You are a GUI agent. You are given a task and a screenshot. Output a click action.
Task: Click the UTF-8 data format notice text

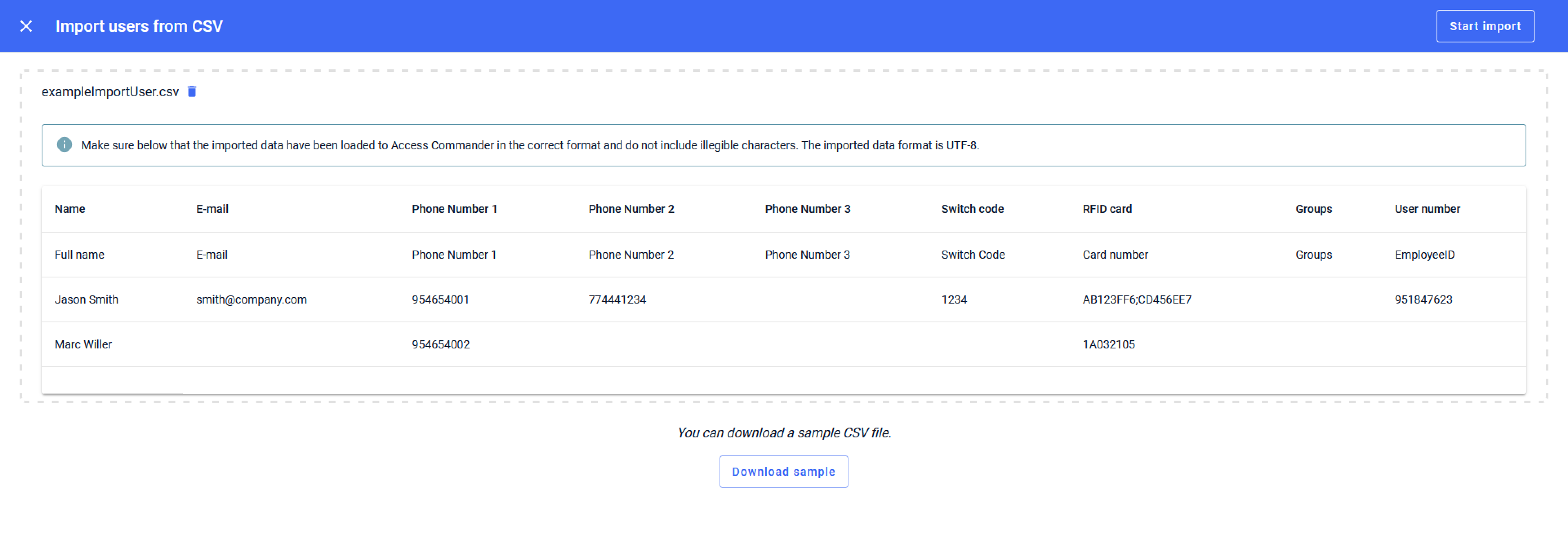click(x=530, y=145)
